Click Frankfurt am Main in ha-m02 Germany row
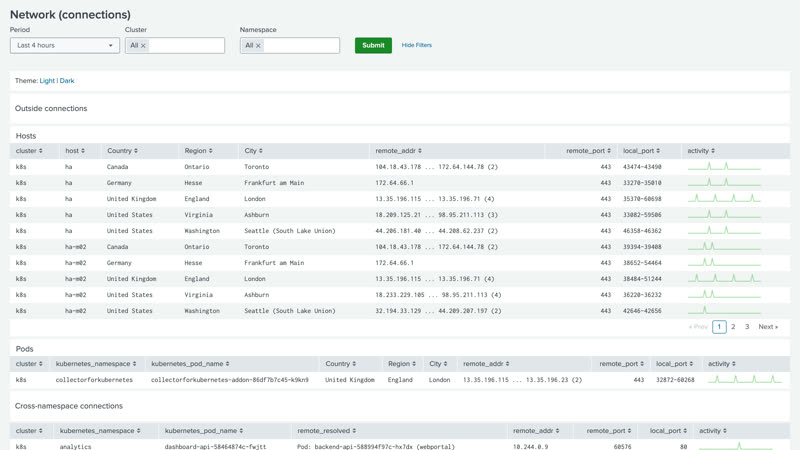800x450 pixels. pos(274,263)
